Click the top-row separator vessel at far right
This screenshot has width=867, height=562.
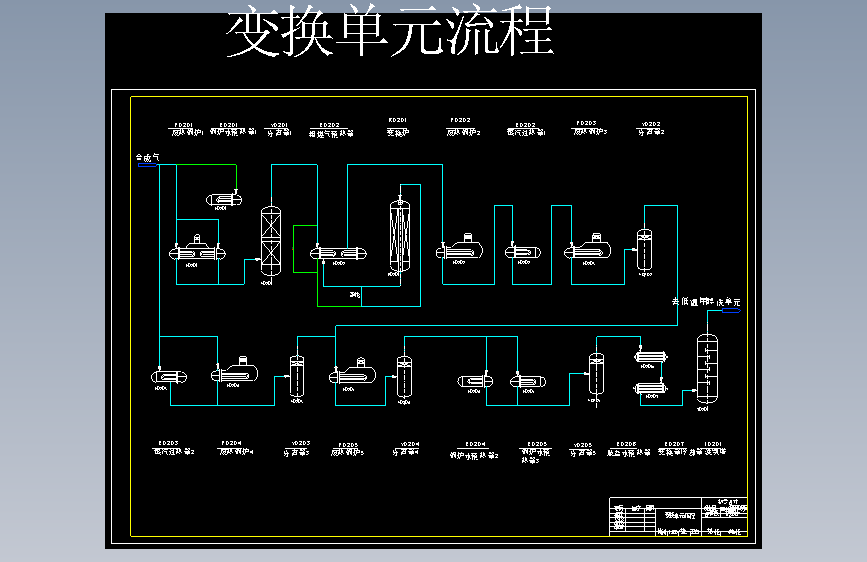tap(644, 249)
